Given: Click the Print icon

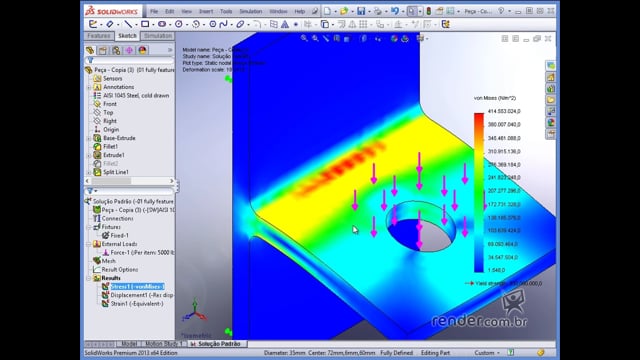Looking at the screenshot, I should (378, 11).
